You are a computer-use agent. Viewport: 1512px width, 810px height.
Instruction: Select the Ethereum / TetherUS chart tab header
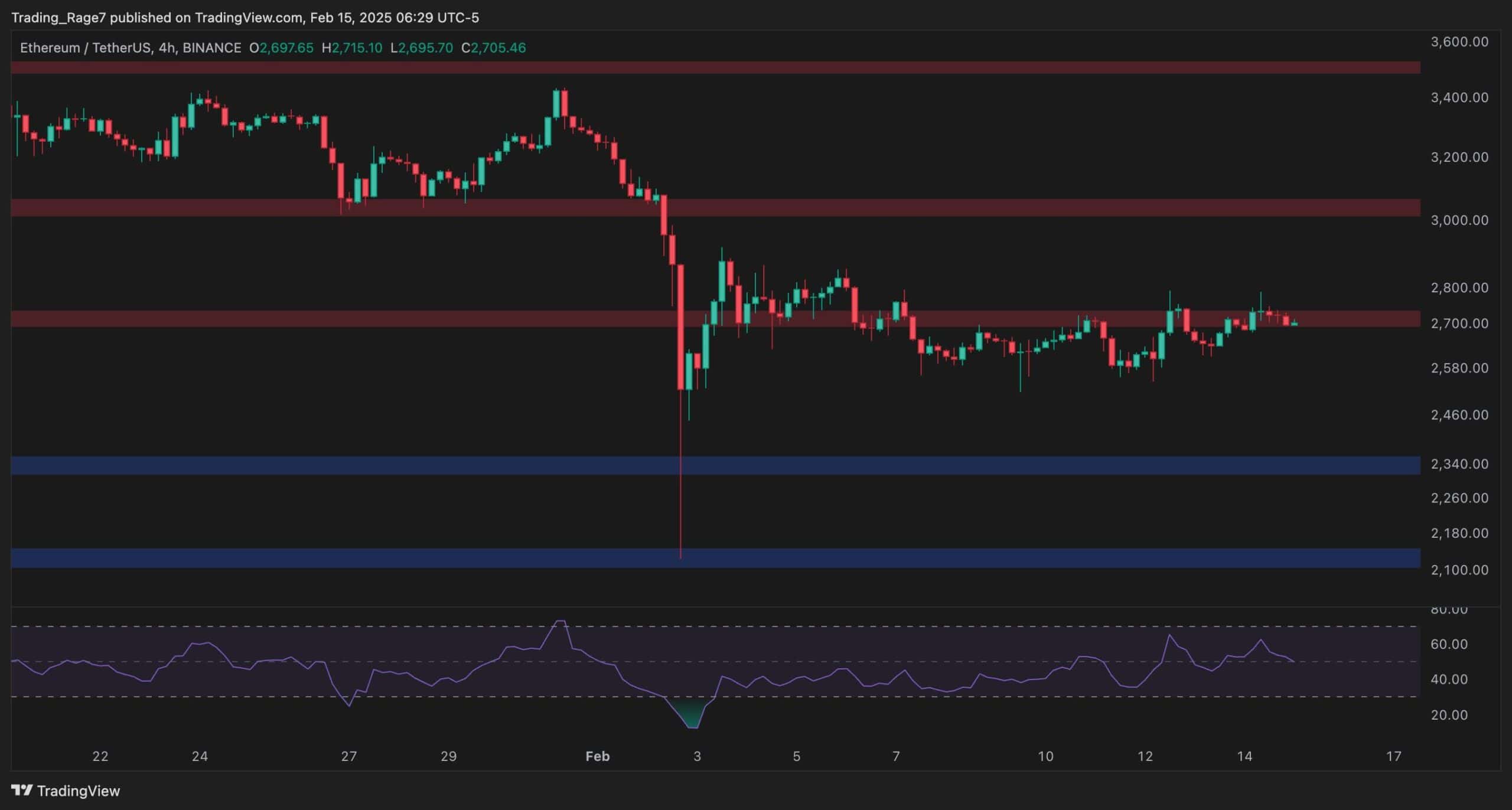(x=89, y=48)
